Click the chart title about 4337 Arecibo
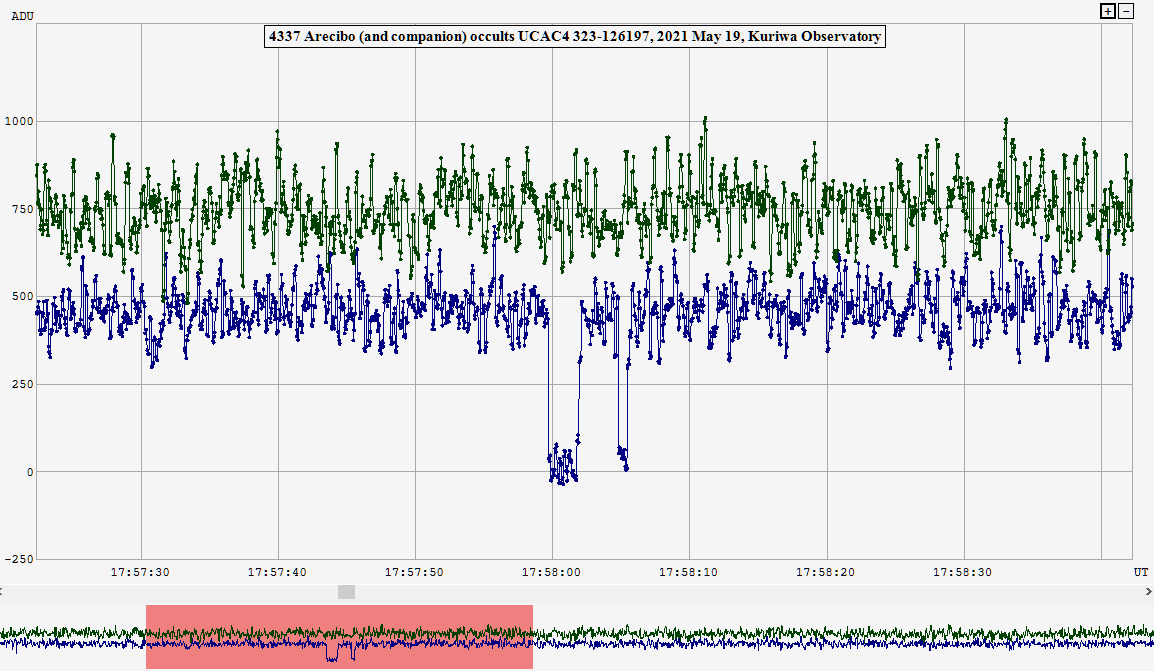 (575, 37)
